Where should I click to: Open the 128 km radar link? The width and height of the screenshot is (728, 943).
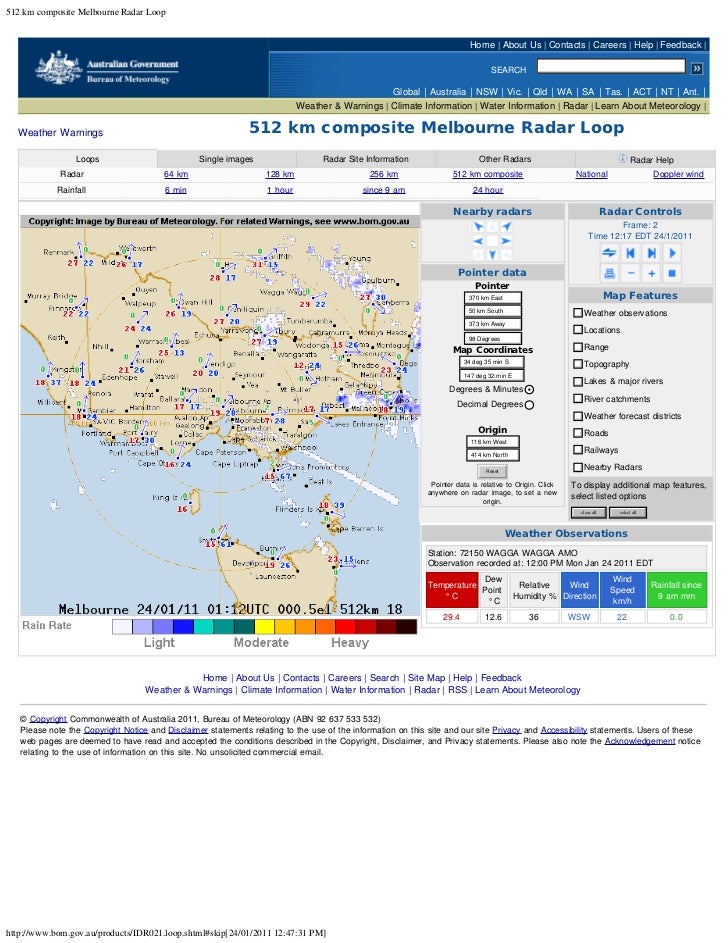(280, 174)
